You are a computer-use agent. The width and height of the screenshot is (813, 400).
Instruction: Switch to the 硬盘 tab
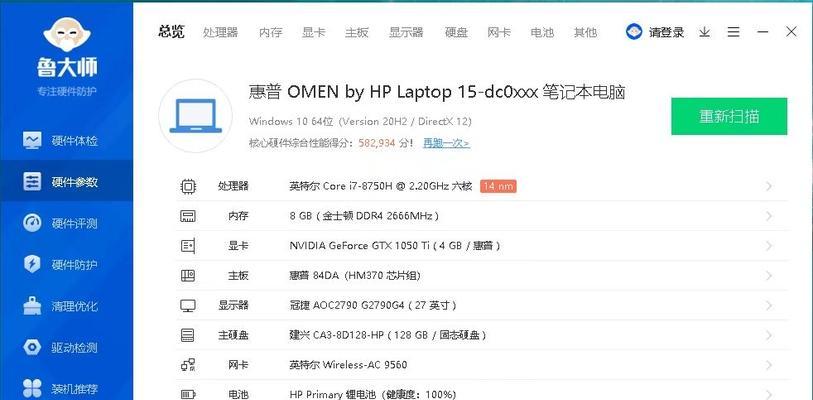pyautogui.click(x=456, y=32)
